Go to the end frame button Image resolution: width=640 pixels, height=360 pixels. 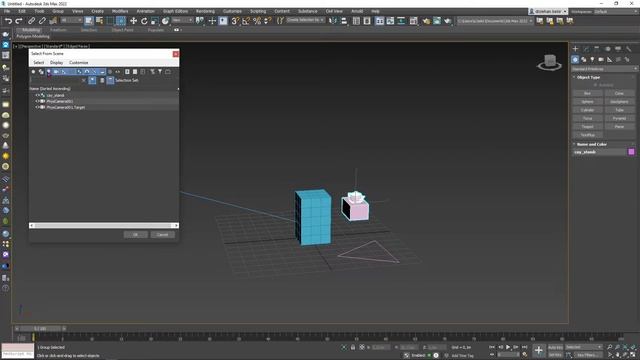(524, 347)
